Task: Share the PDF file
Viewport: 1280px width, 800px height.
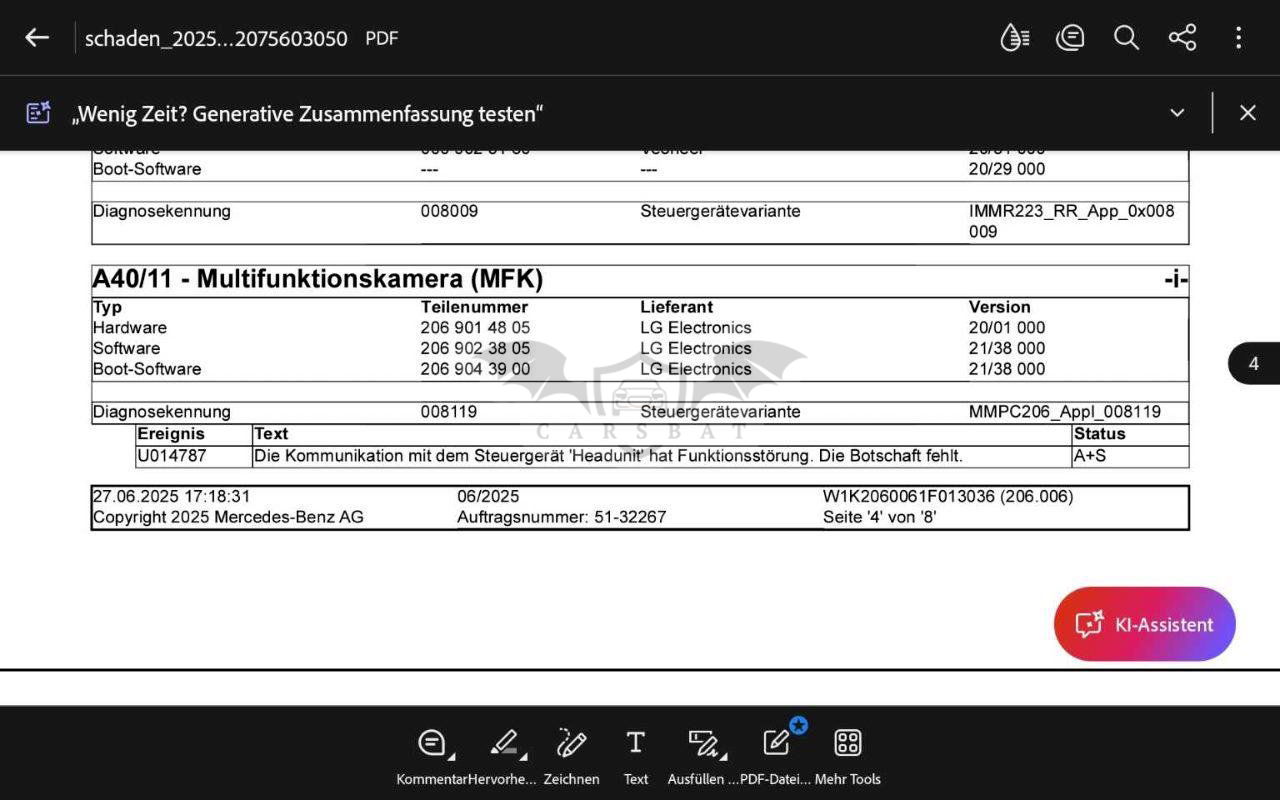Action: pos(1182,38)
